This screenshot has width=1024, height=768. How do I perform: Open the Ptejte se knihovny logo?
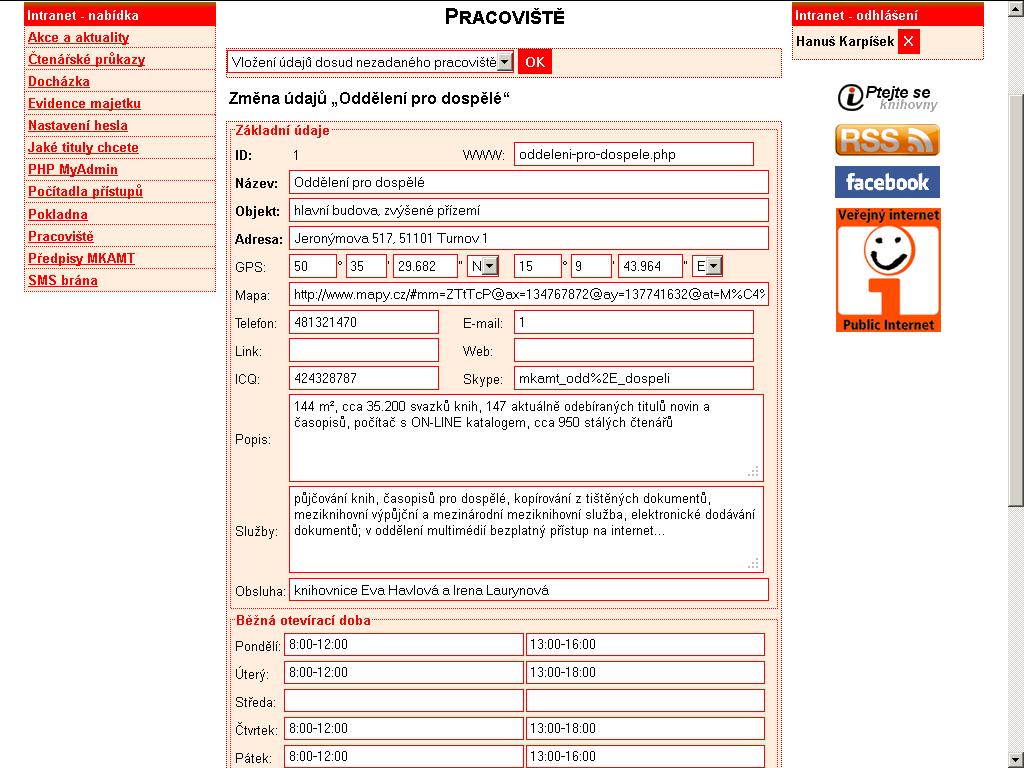point(888,97)
